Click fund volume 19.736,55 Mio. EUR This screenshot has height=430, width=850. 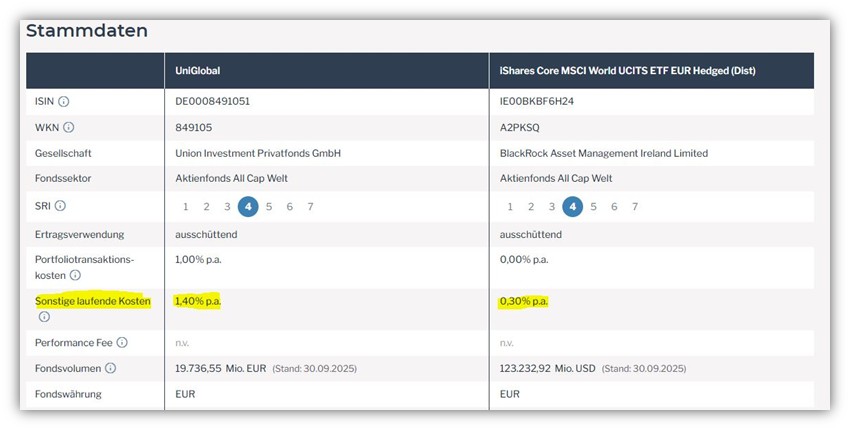pos(221,369)
